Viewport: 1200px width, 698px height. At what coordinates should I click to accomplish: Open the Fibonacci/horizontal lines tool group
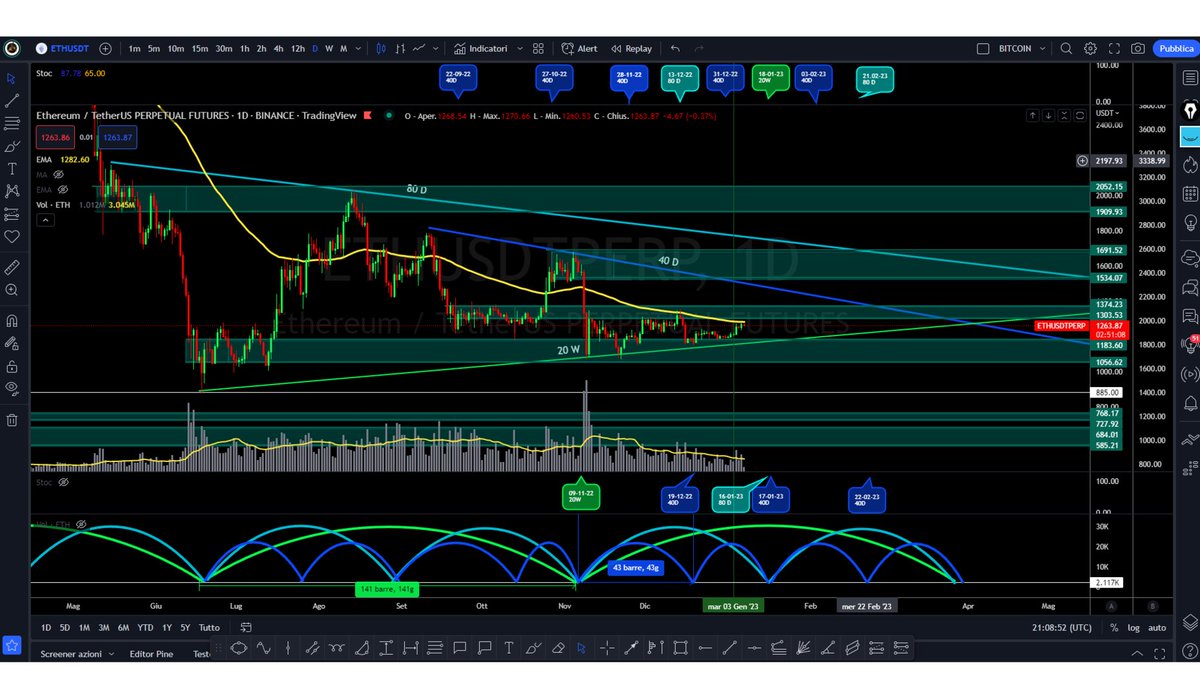pos(12,123)
